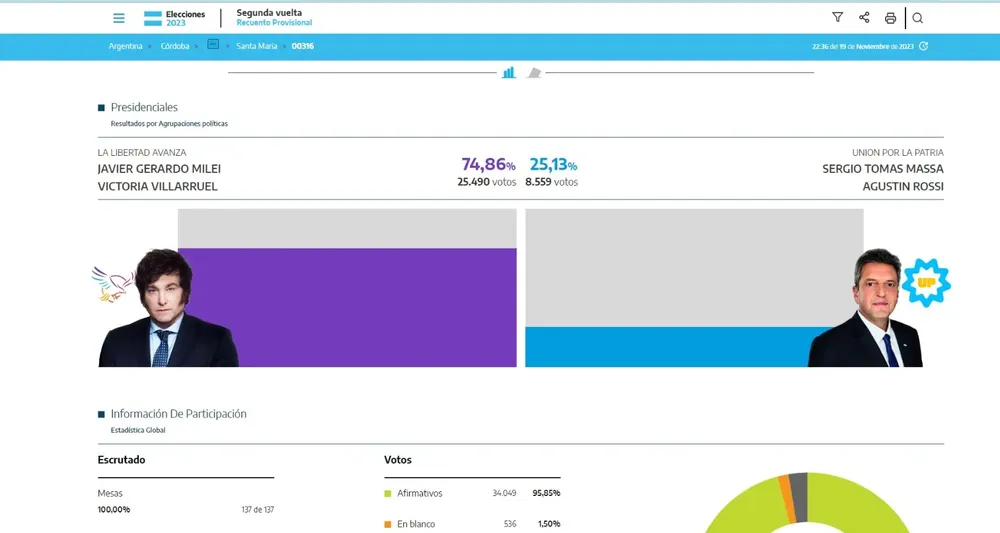Click the share icon in header

(864, 18)
